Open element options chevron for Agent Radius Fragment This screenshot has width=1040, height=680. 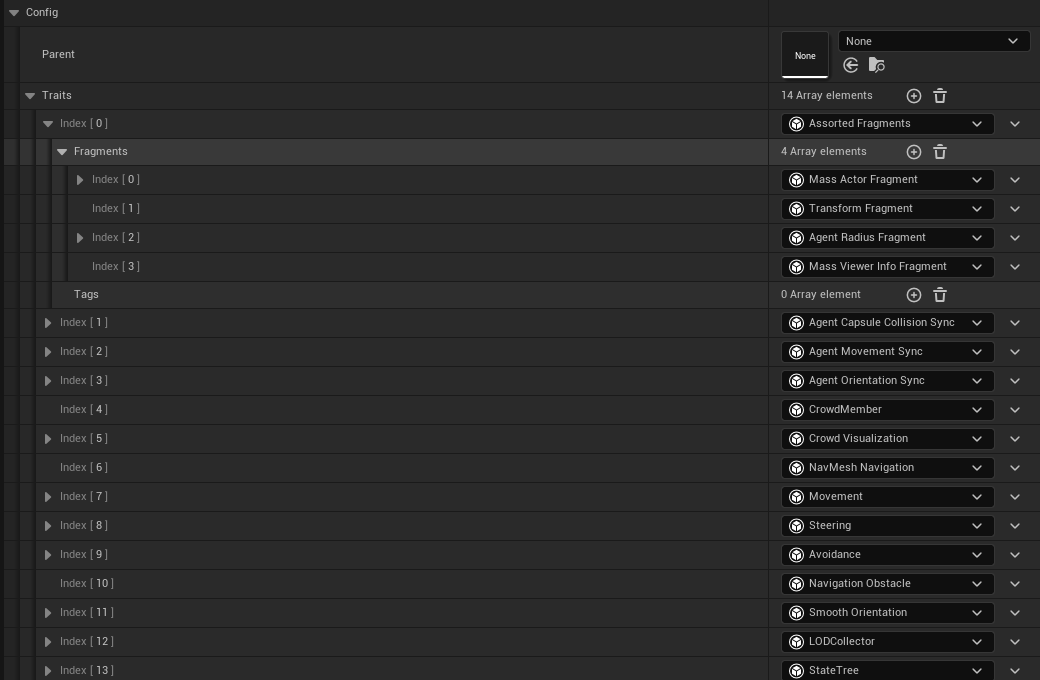[x=1015, y=238]
